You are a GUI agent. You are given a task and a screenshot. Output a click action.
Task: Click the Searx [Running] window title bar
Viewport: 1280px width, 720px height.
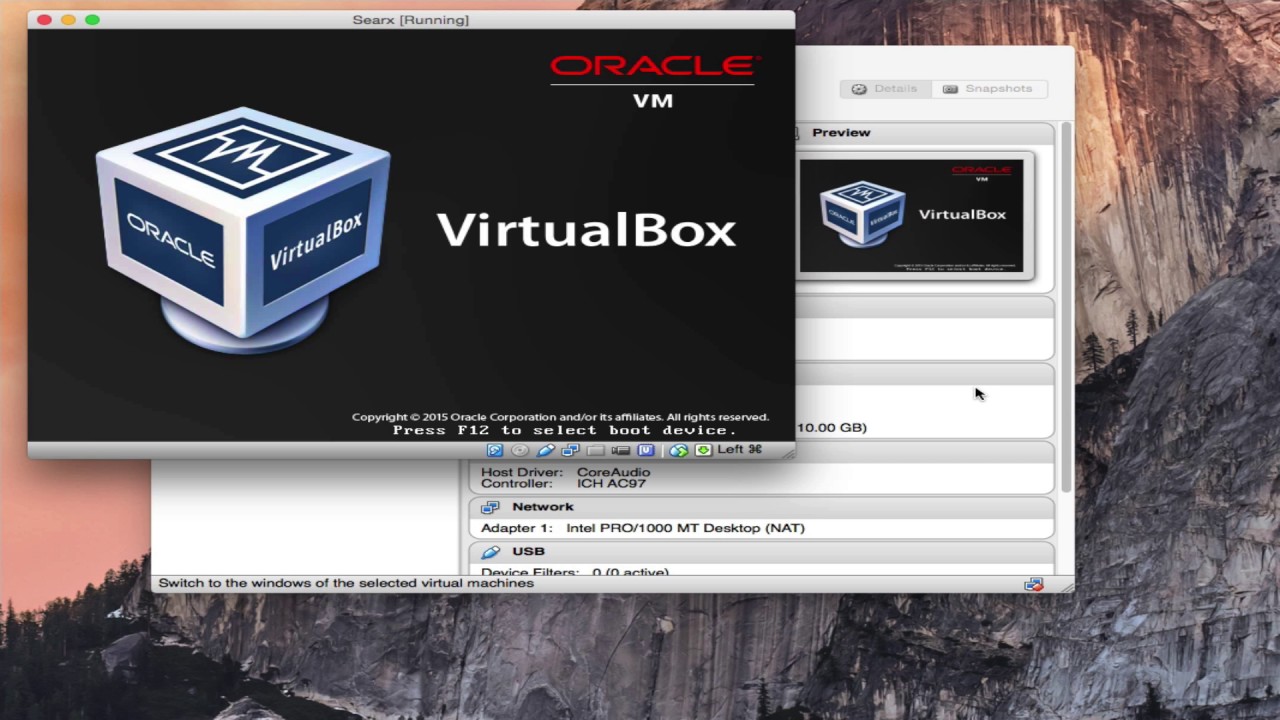[x=411, y=20]
